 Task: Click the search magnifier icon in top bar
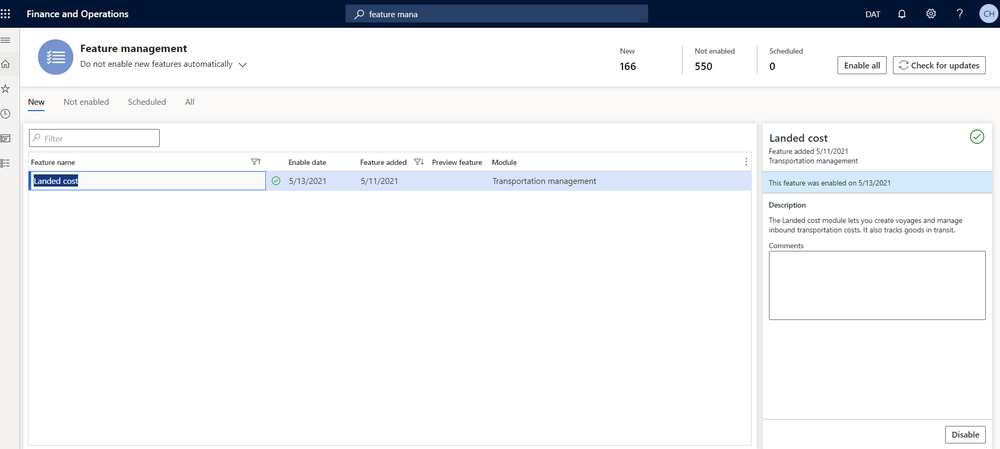pyautogui.click(x=360, y=14)
